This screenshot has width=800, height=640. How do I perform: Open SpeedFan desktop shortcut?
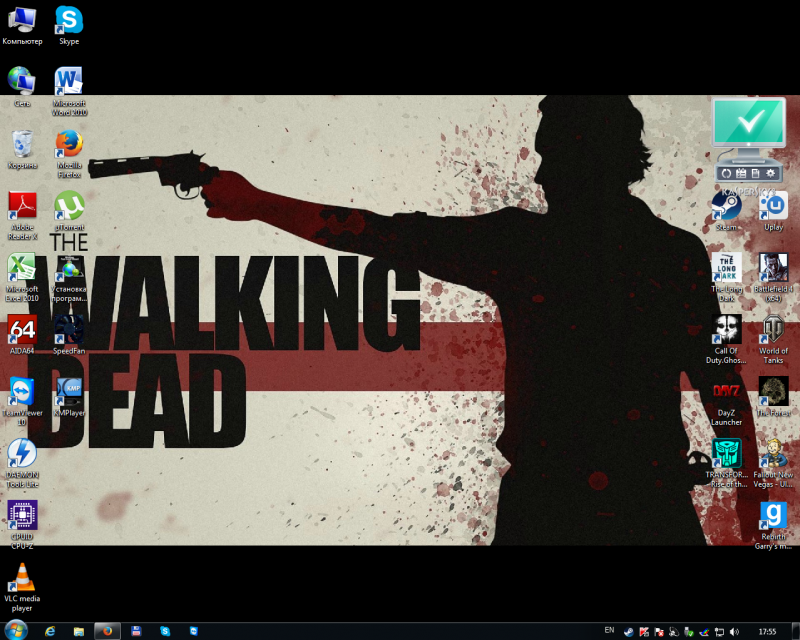pos(69,335)
